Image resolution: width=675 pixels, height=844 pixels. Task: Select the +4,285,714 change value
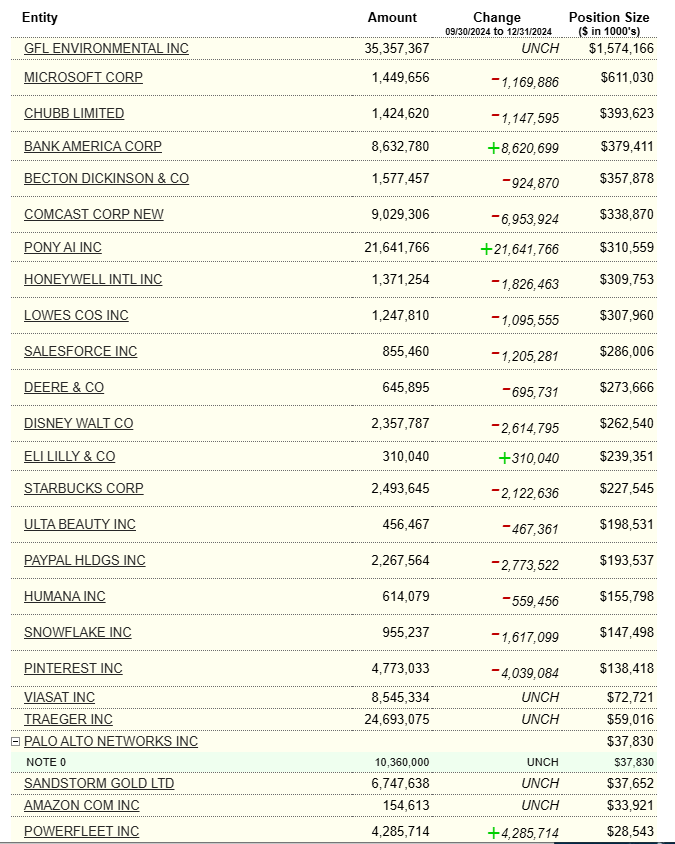tap(523, 833)
